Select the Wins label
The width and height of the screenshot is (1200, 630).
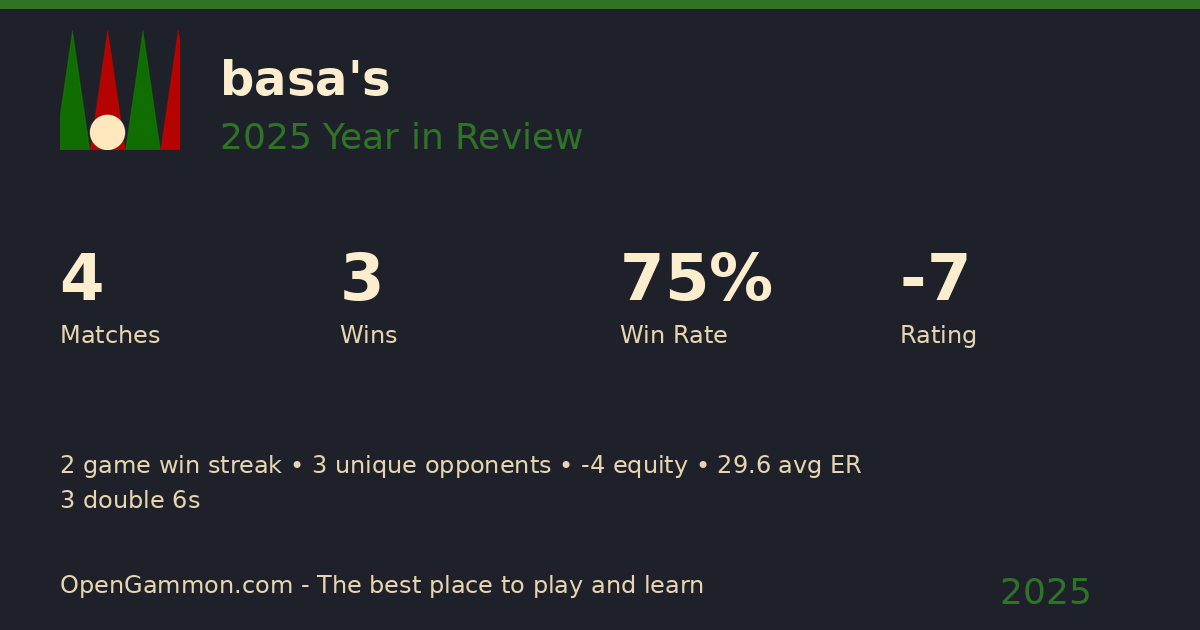(368, 336)
